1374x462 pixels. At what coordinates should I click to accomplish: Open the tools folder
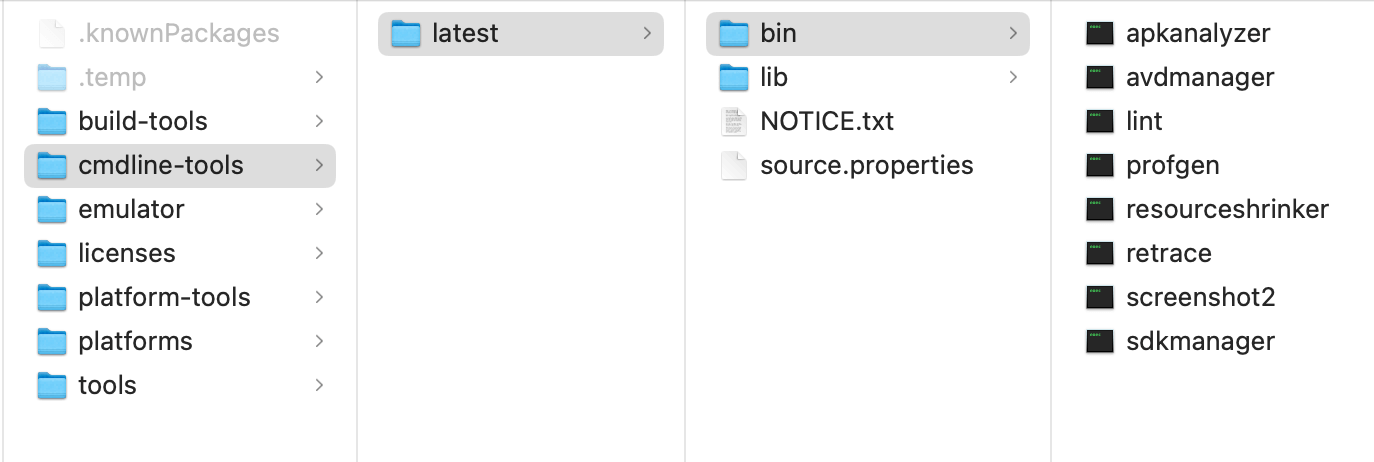(107, 386)
